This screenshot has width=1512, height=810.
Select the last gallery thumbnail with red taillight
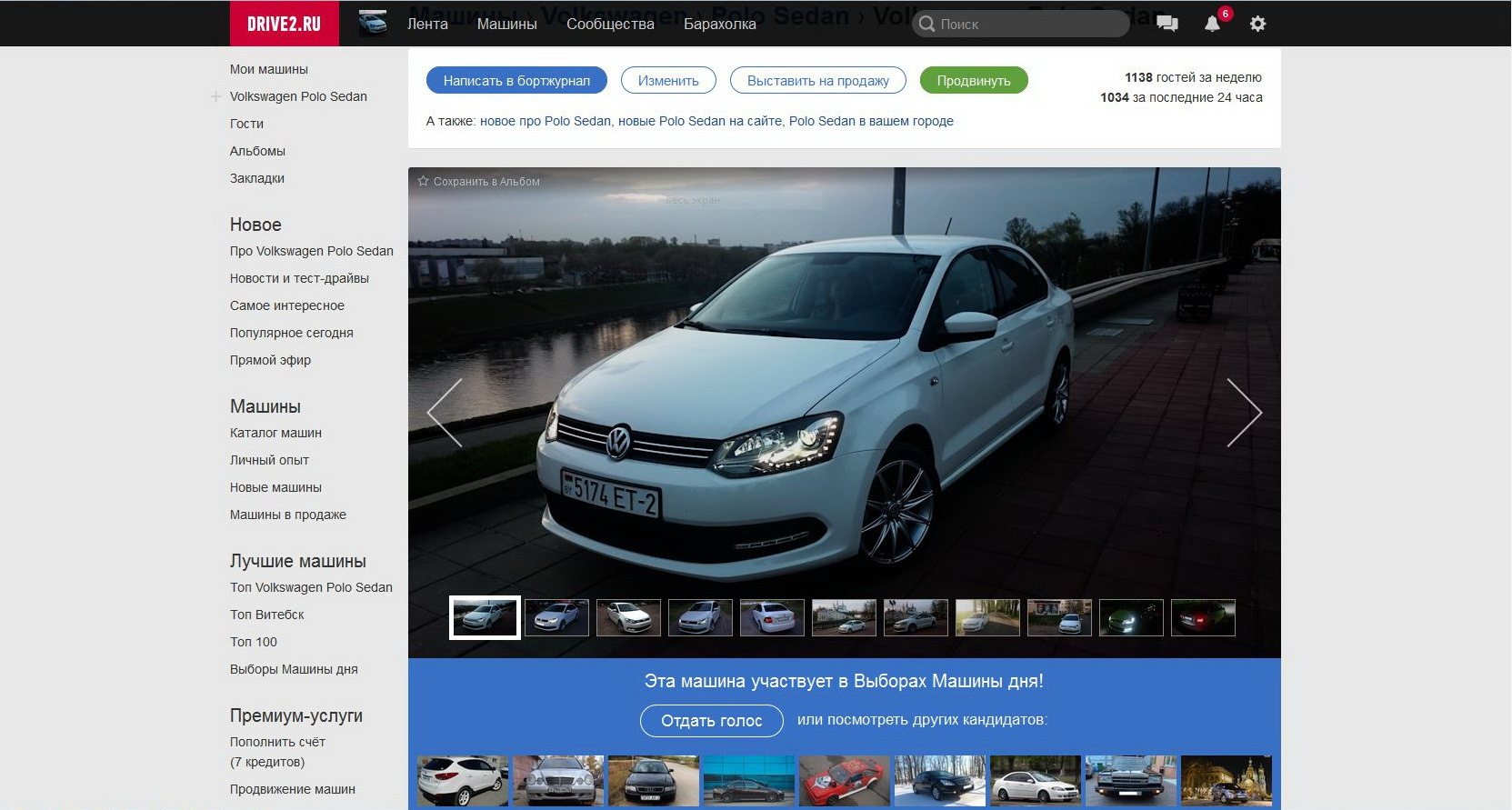pyautogui.click(x=1203, y=617)
